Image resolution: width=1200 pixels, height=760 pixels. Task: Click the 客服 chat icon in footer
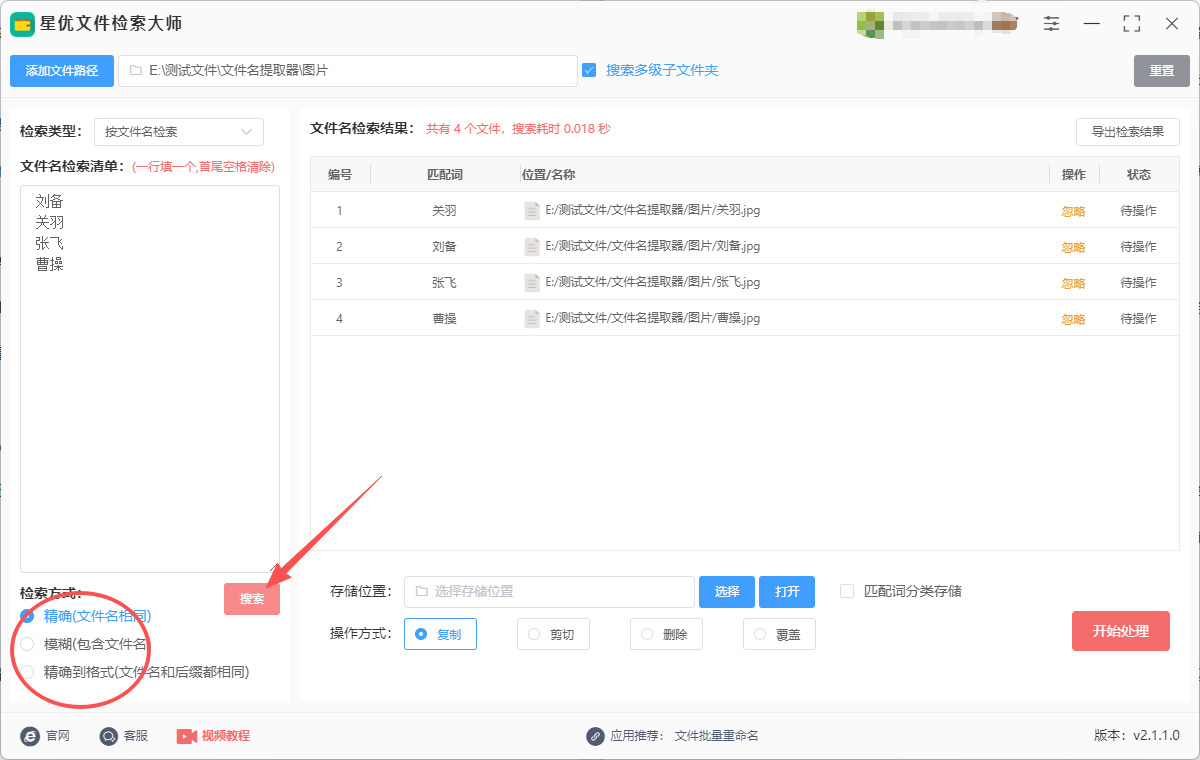click(109, 736)
